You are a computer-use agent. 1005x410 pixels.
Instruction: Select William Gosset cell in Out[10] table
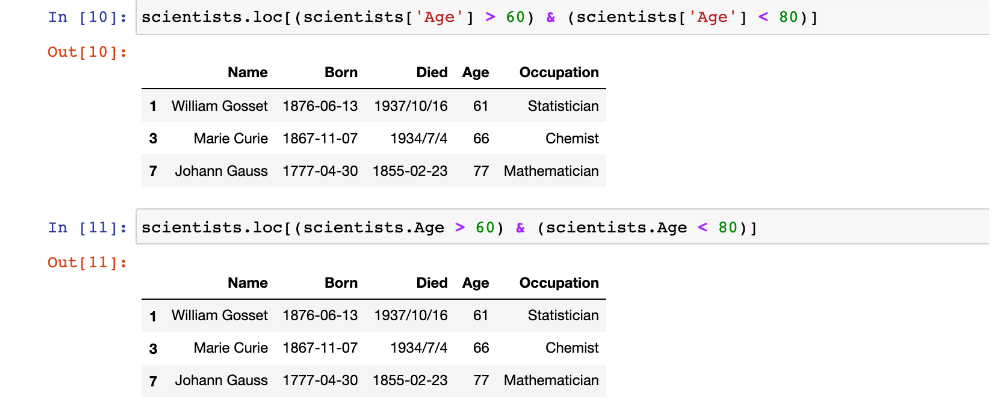pos(220,106)
